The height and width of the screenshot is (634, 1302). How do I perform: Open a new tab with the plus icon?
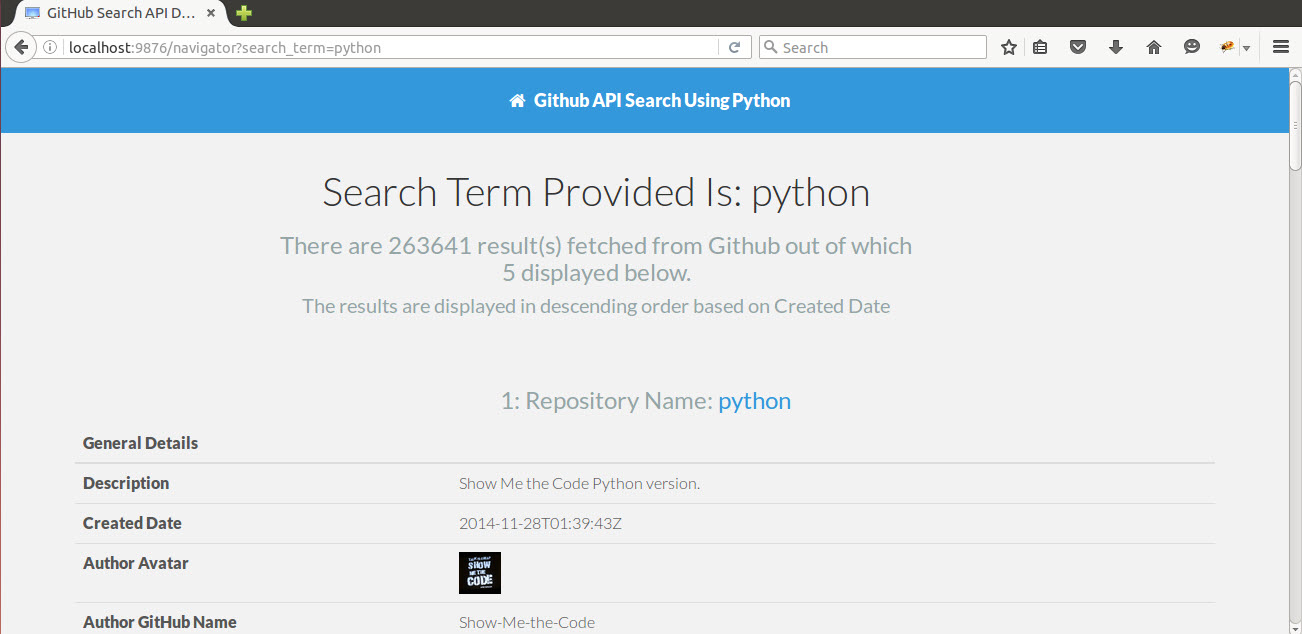coord(244,13)
